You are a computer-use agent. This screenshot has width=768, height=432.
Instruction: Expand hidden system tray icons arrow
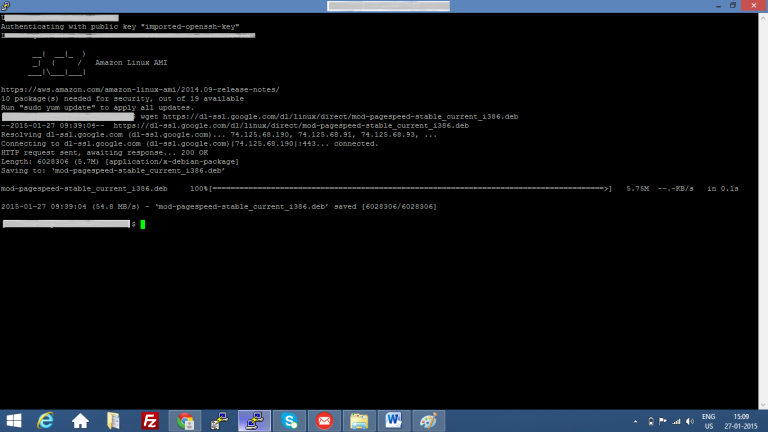click(637, 421)
